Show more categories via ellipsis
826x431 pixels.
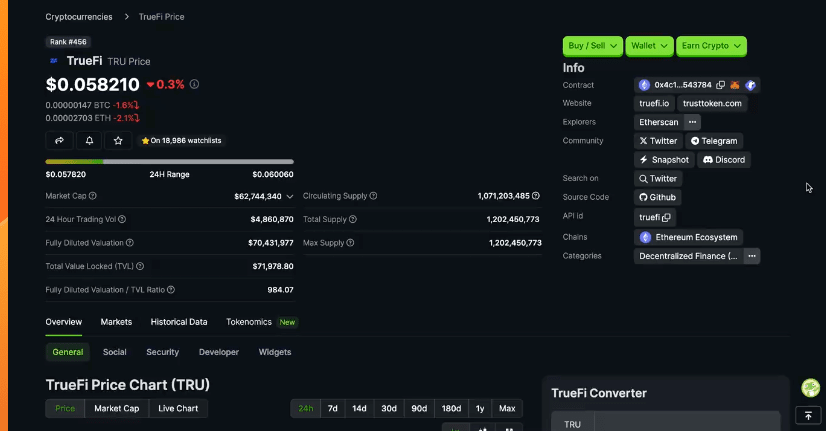pyautogui.click(x=752, y=256)
